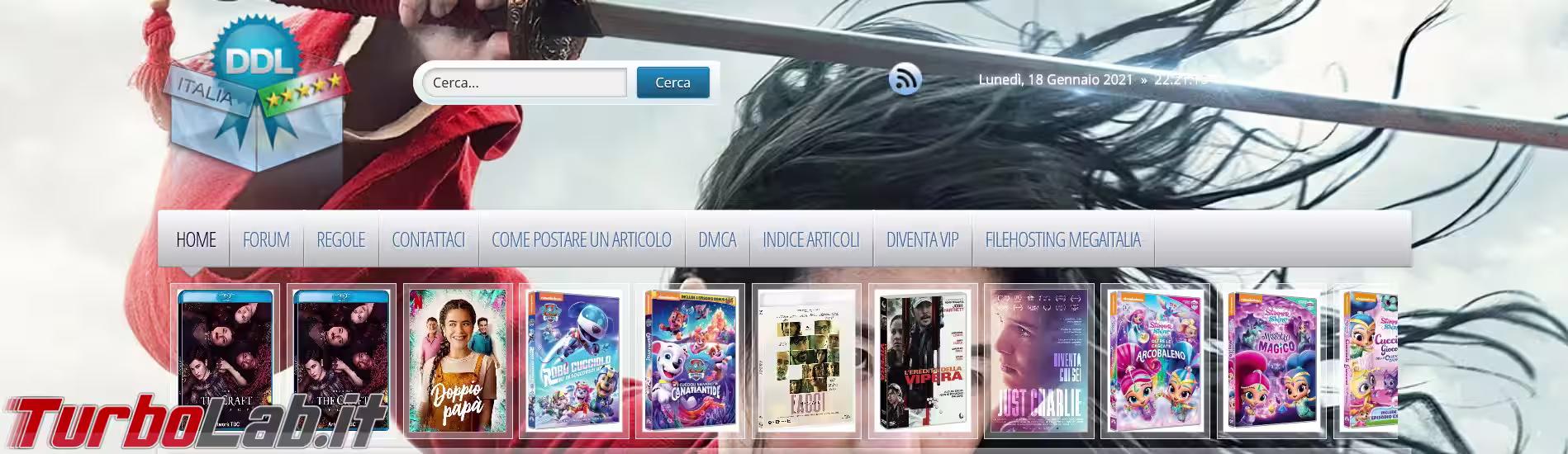Open the DMCA menu item

coord(717,239)
